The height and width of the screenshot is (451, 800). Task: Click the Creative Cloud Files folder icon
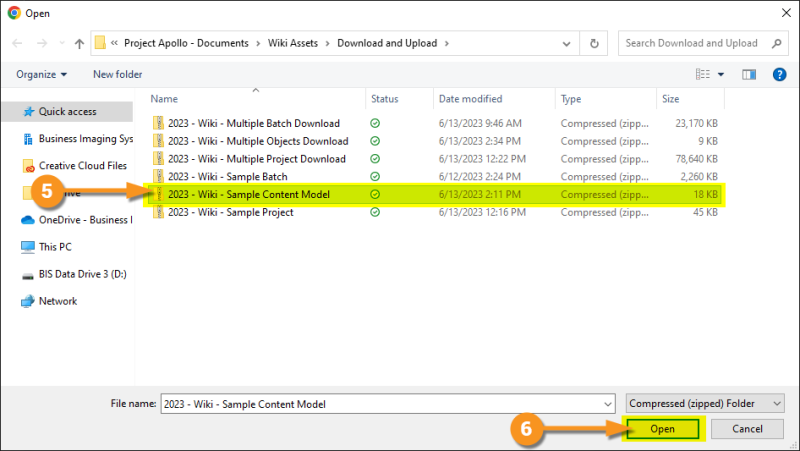pos(29,166)
